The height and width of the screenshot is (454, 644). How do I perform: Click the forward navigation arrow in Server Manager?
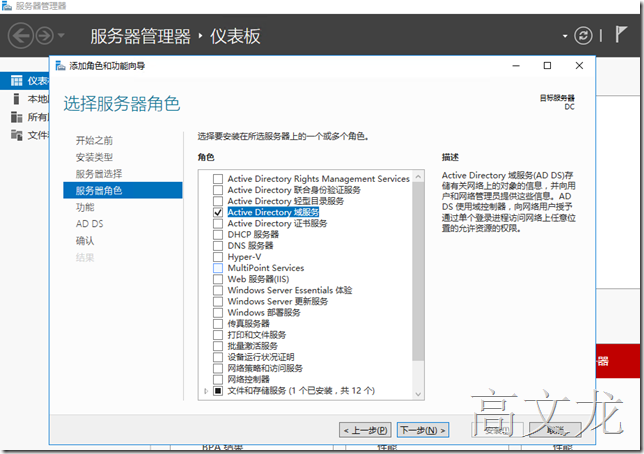(45, 36)
